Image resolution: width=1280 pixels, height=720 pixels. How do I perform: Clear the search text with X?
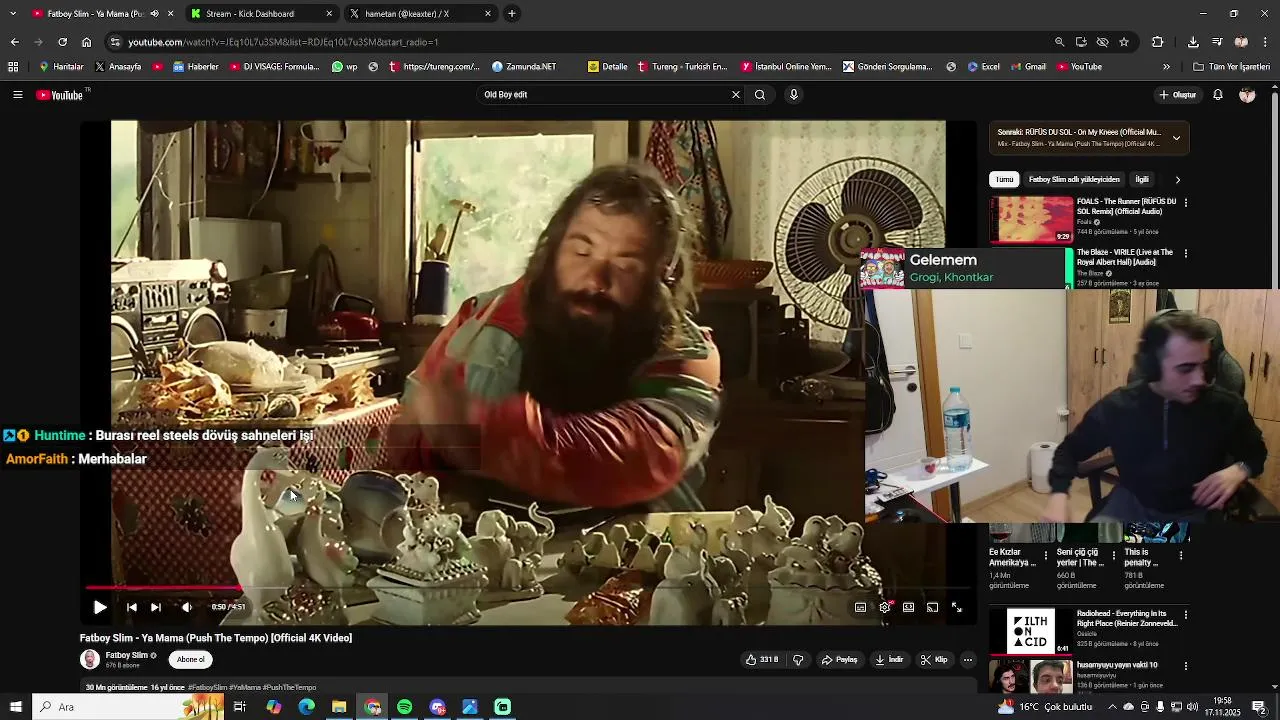(736, 95)
